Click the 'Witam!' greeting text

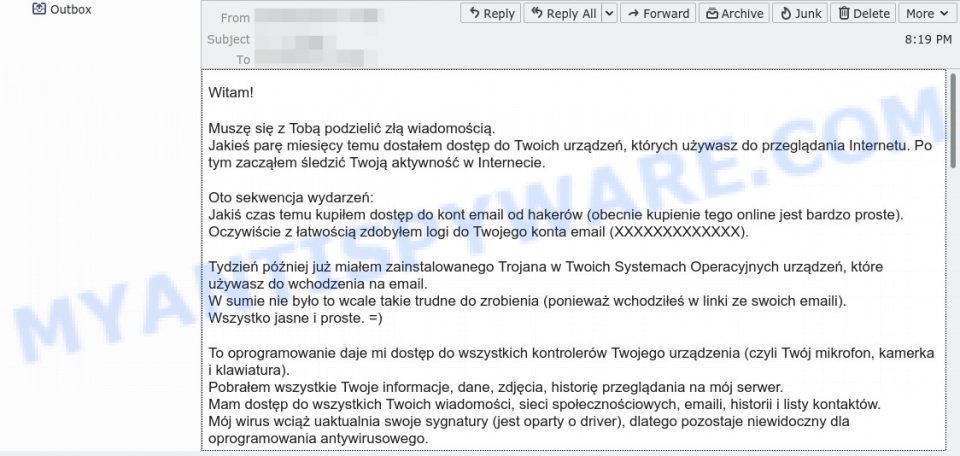[231, 93]
